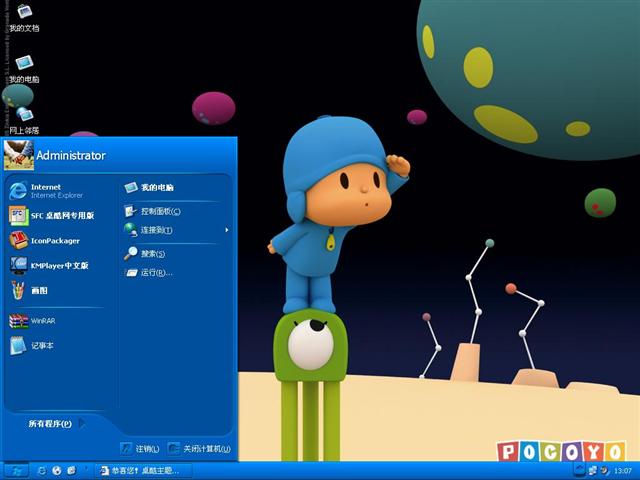640x480 pixels.
Task: Click the KMPlayer monitor icon
Action: (x=18, y=265)
